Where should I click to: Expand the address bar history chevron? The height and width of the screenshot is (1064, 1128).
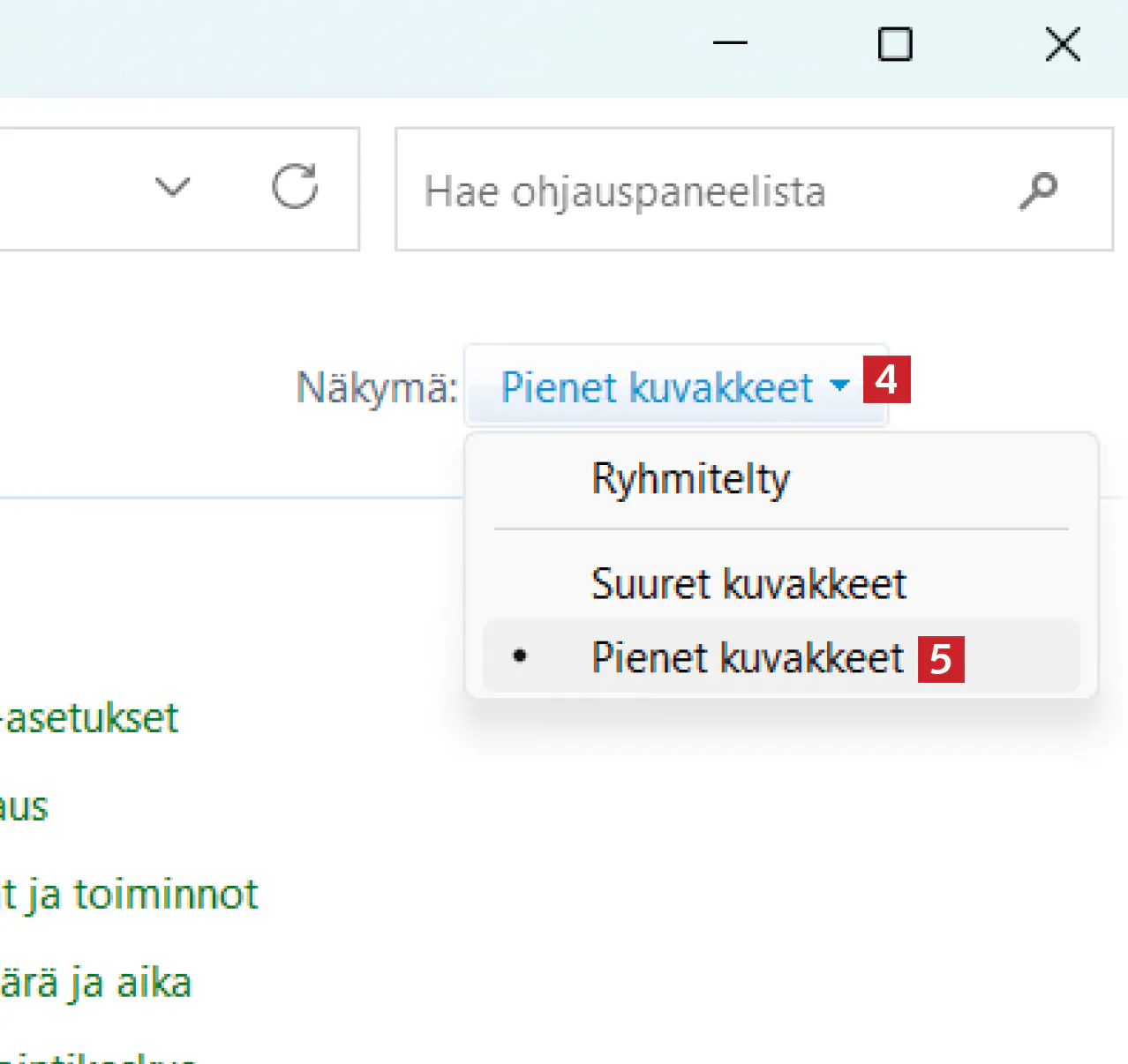tap(172, 187)
